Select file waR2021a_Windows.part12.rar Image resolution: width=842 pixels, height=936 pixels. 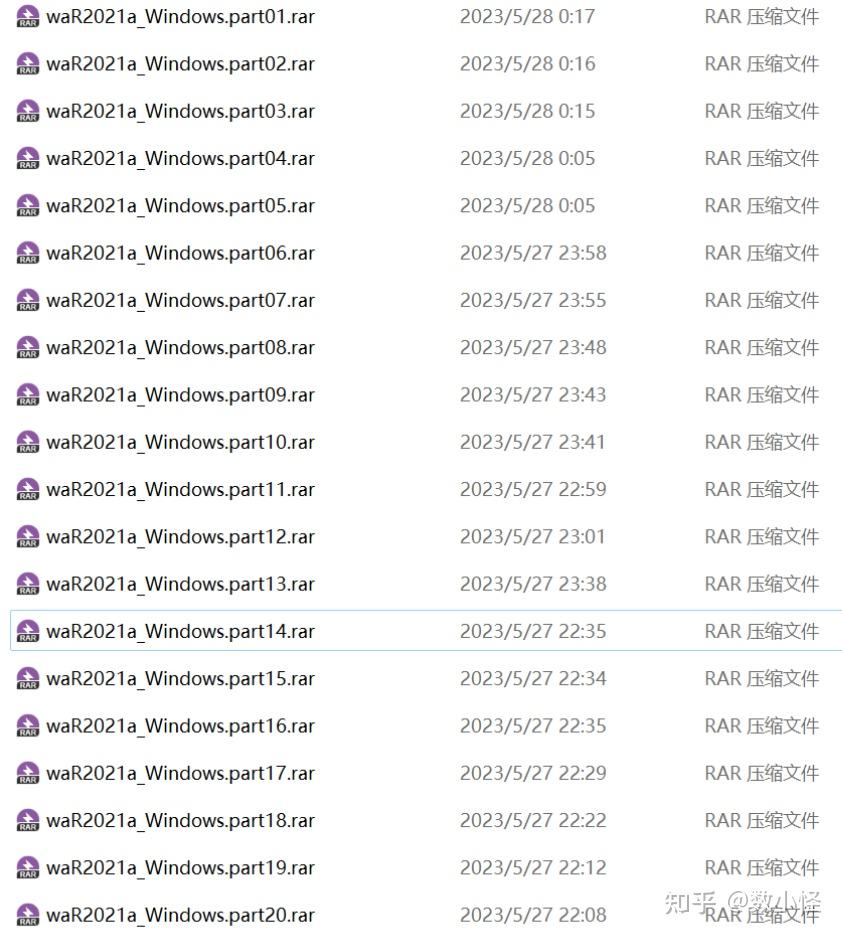(180, 537)
